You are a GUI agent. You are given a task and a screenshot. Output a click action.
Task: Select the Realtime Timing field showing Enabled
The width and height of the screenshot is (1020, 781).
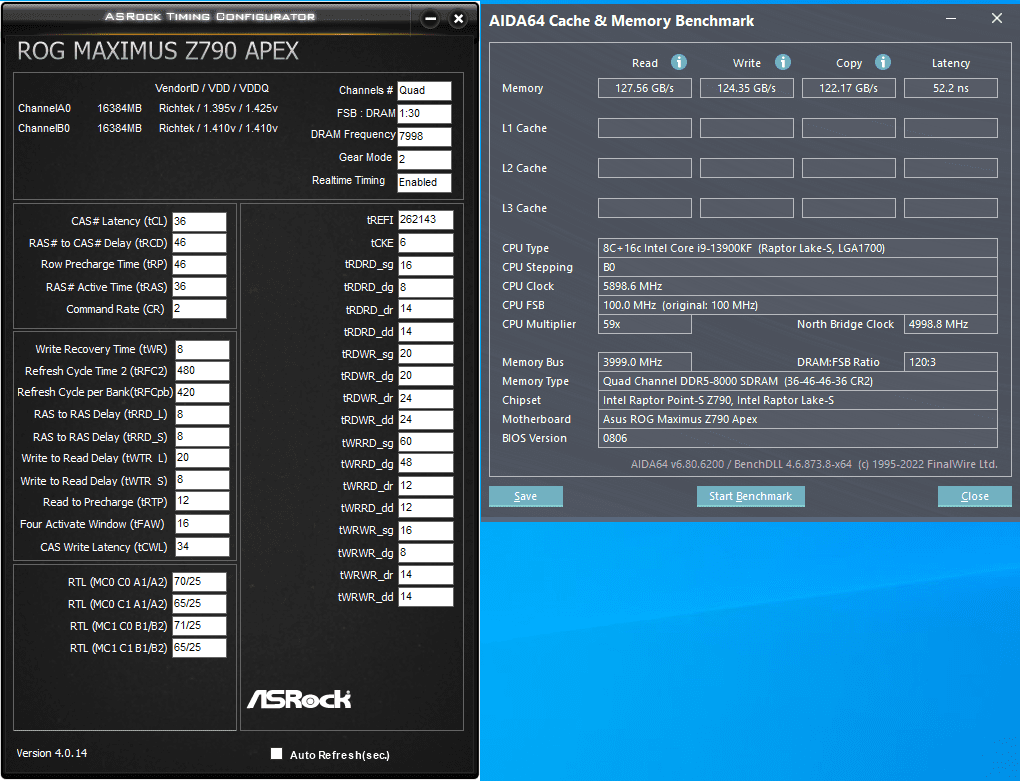pos(424,183)
